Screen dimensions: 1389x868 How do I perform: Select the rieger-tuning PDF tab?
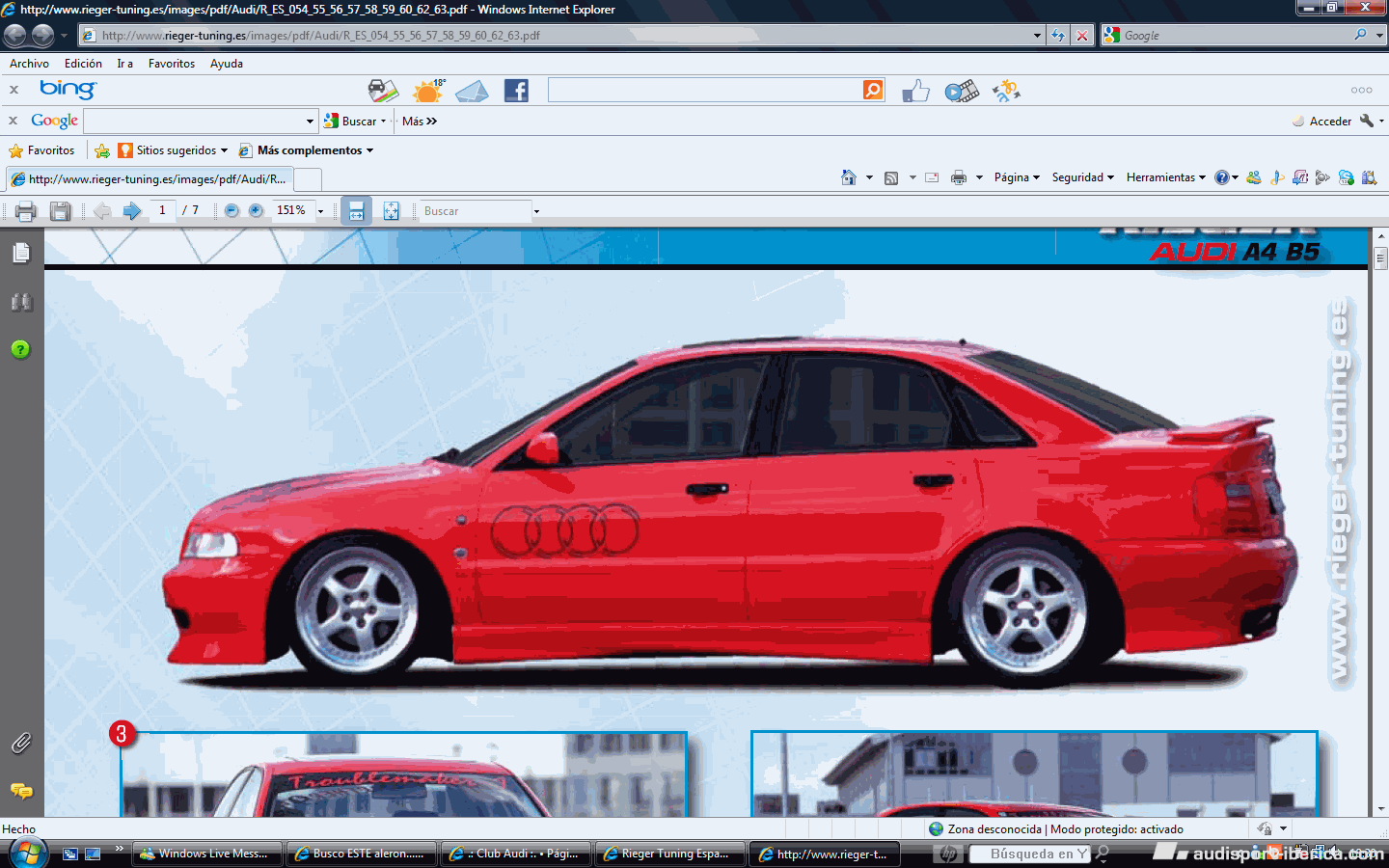click(150, 179)
